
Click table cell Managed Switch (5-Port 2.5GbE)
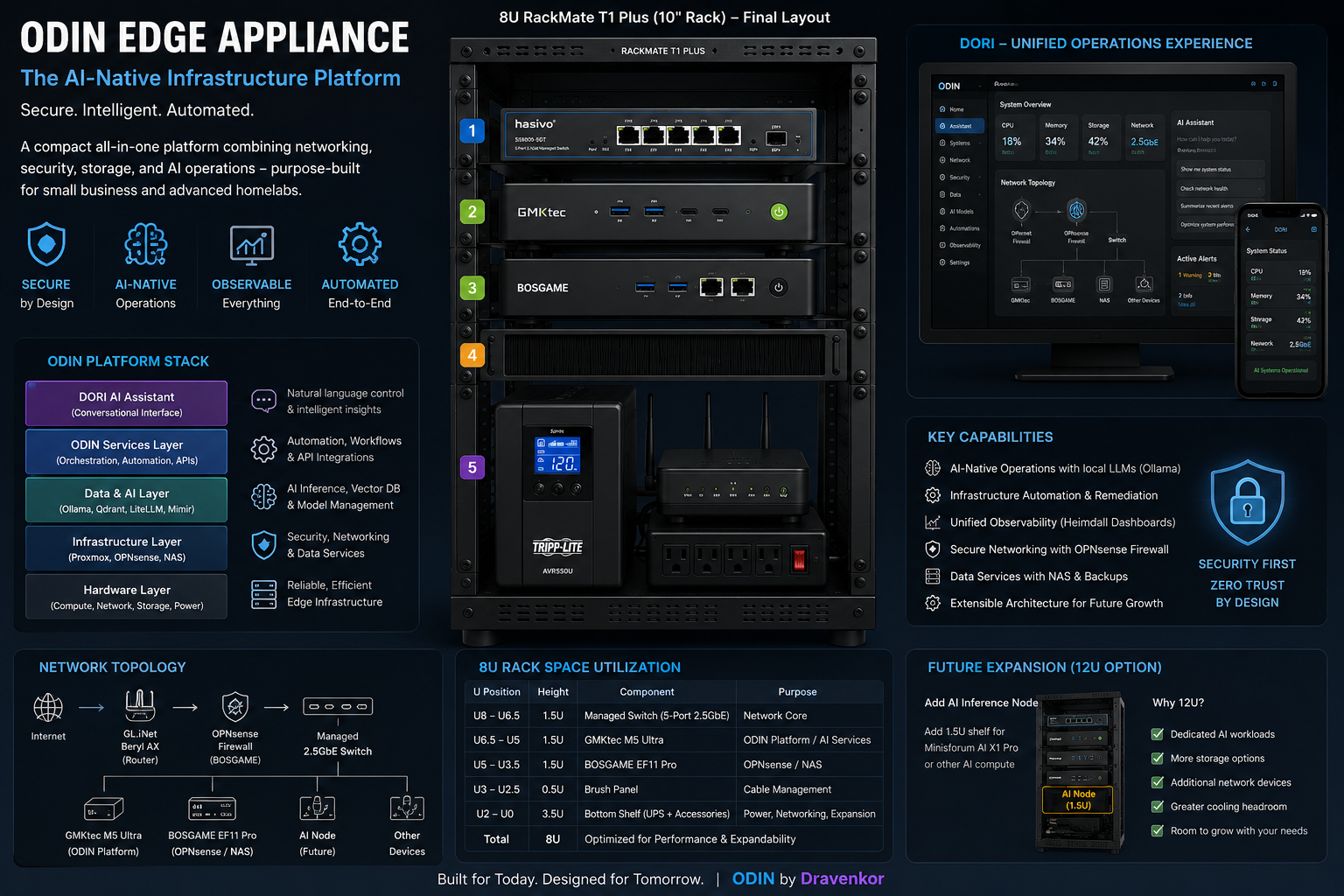(x=656, y=716)
